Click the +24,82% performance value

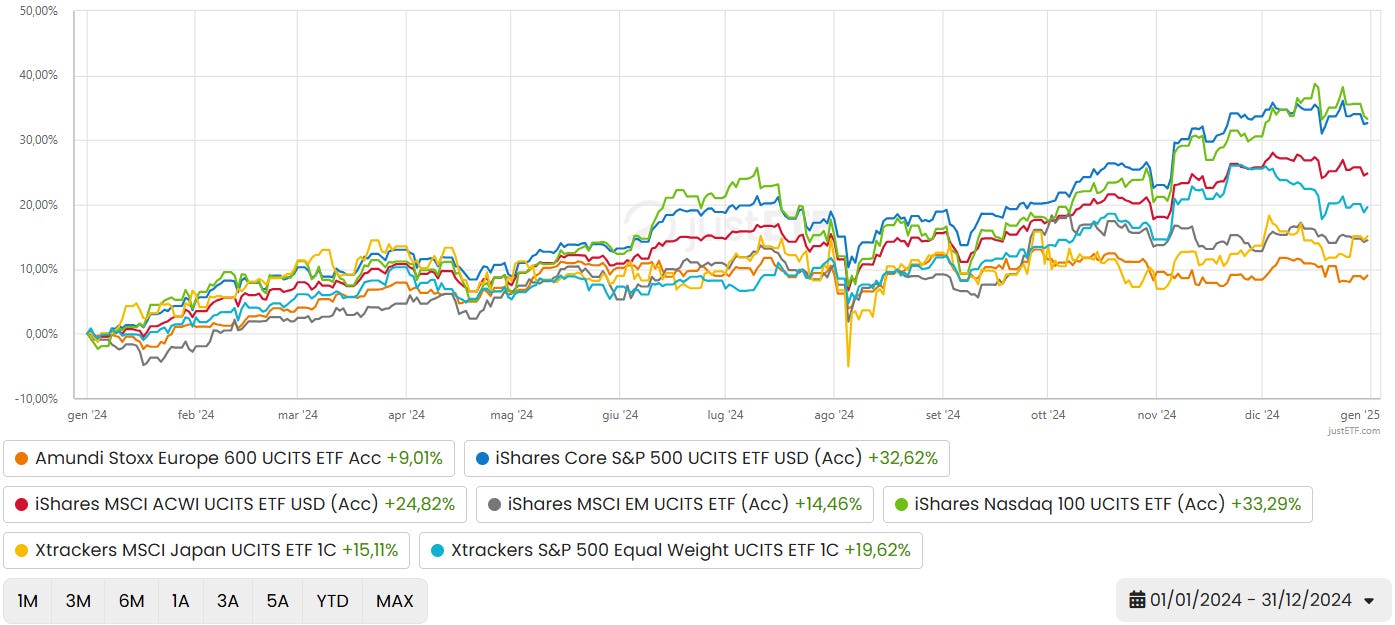point(420,504)
